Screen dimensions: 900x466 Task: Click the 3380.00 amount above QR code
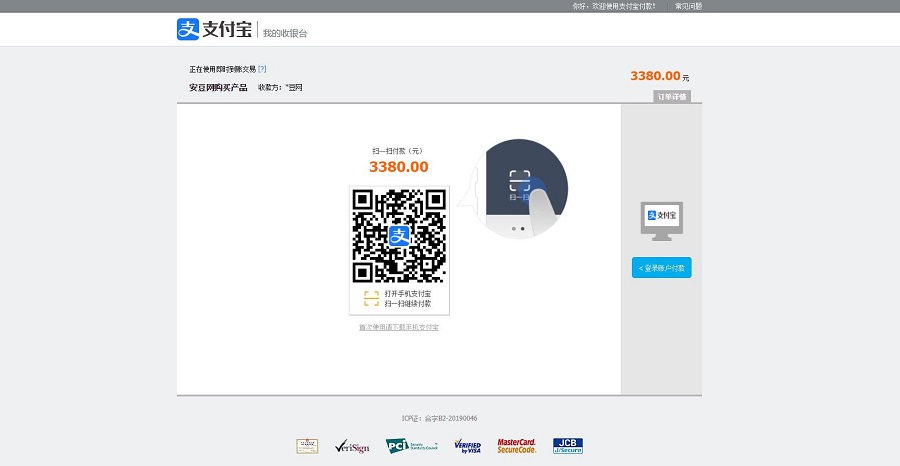coord(399,167)
